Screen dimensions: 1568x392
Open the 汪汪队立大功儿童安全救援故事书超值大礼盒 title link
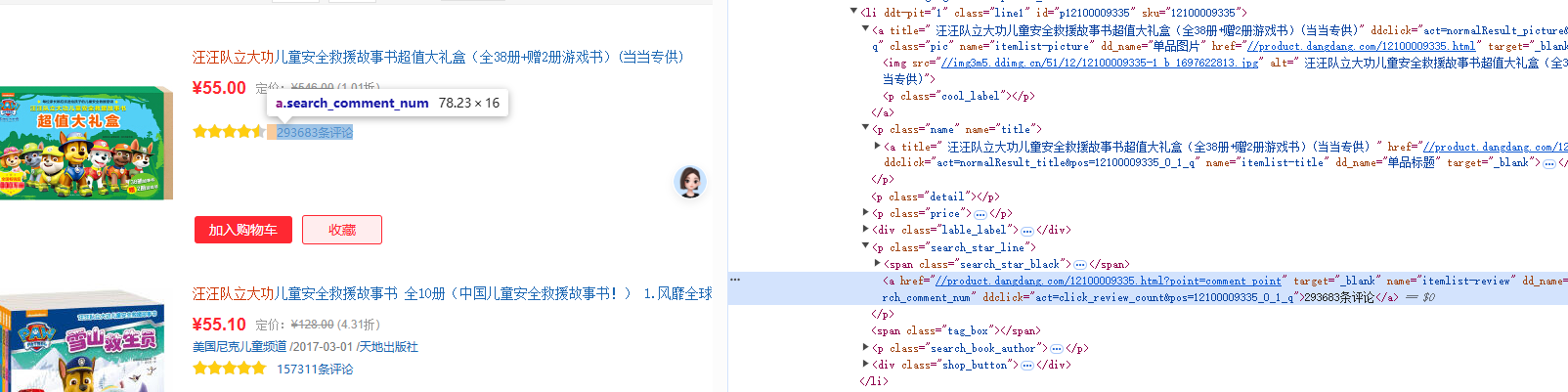pos(438,57)
